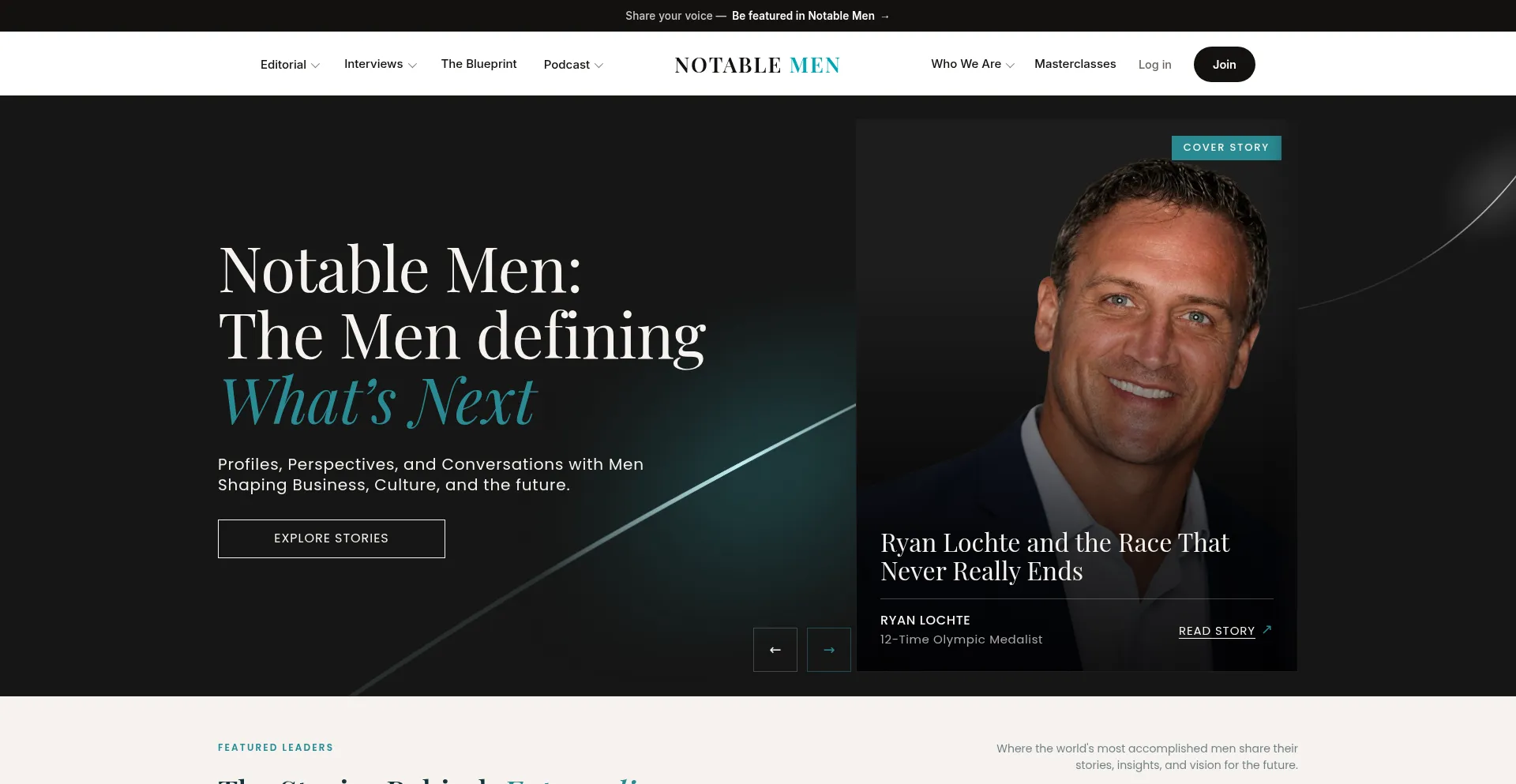Open the Ryan Lochte cover story headline
This screenshot has height=784, width=1516.
(1055, 557)
